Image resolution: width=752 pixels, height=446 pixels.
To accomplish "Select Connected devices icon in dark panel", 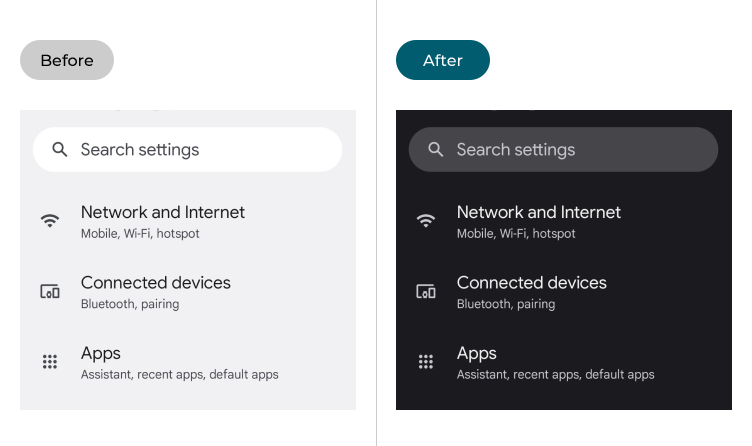I will [426, 292].
